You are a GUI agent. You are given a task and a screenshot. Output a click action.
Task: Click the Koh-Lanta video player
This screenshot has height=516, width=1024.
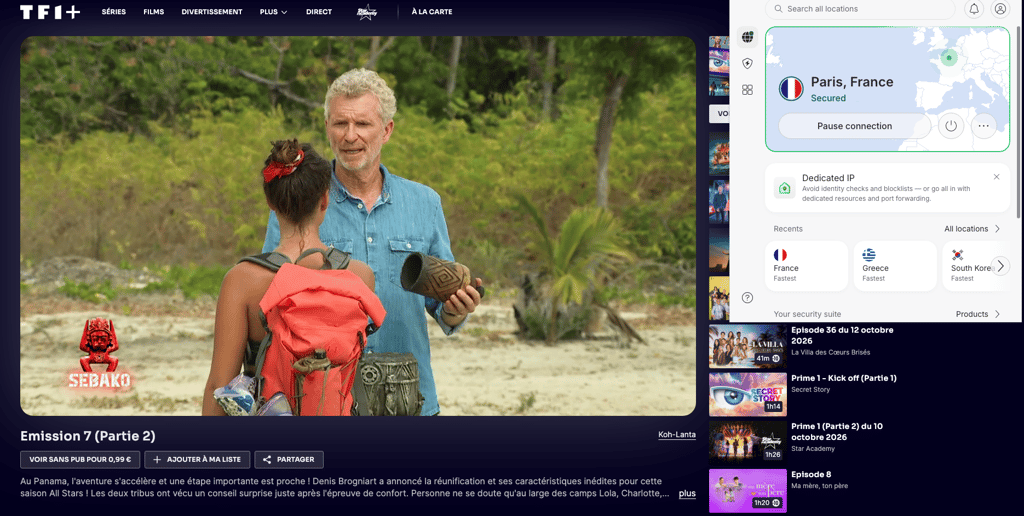358,226
